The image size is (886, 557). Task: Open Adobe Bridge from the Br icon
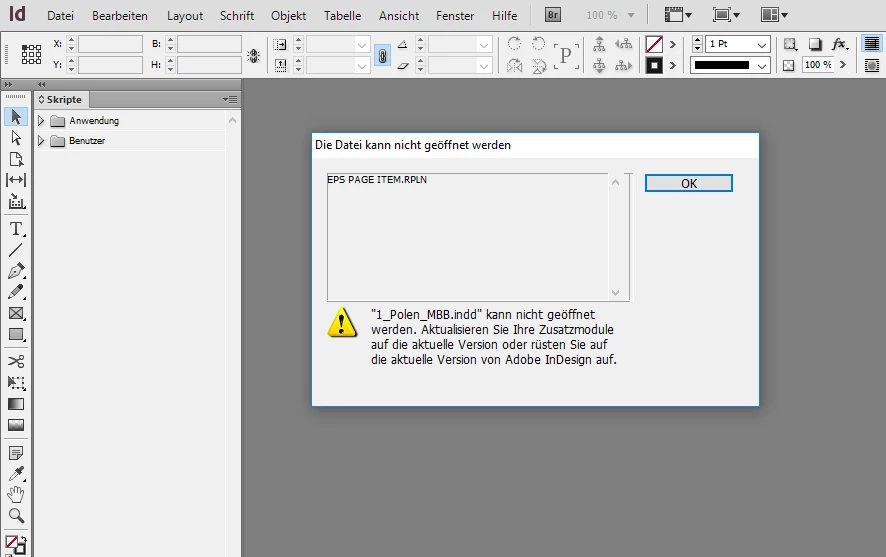pyautogui.click(x=553, y=15)
